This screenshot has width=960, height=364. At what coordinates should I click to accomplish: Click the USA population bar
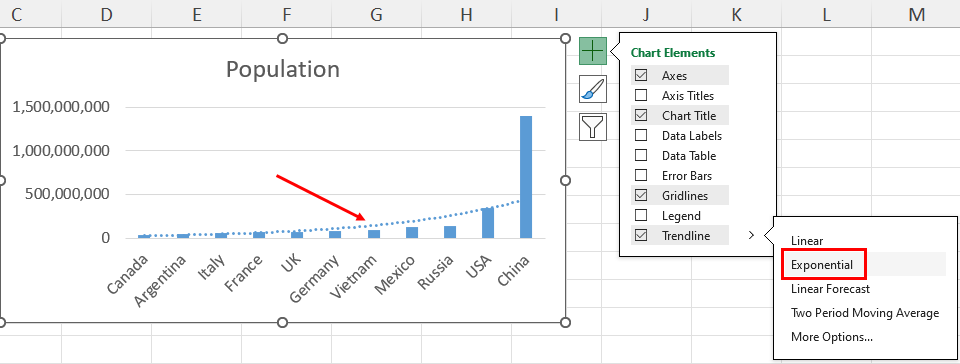coord(488,223)
